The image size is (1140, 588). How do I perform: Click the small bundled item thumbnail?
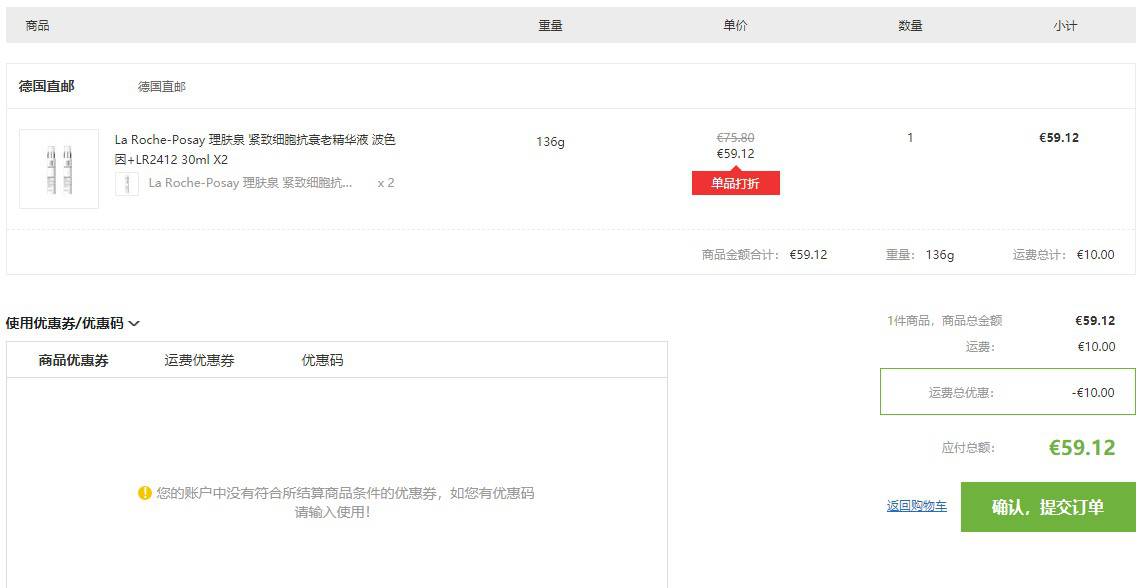point(127,183)
